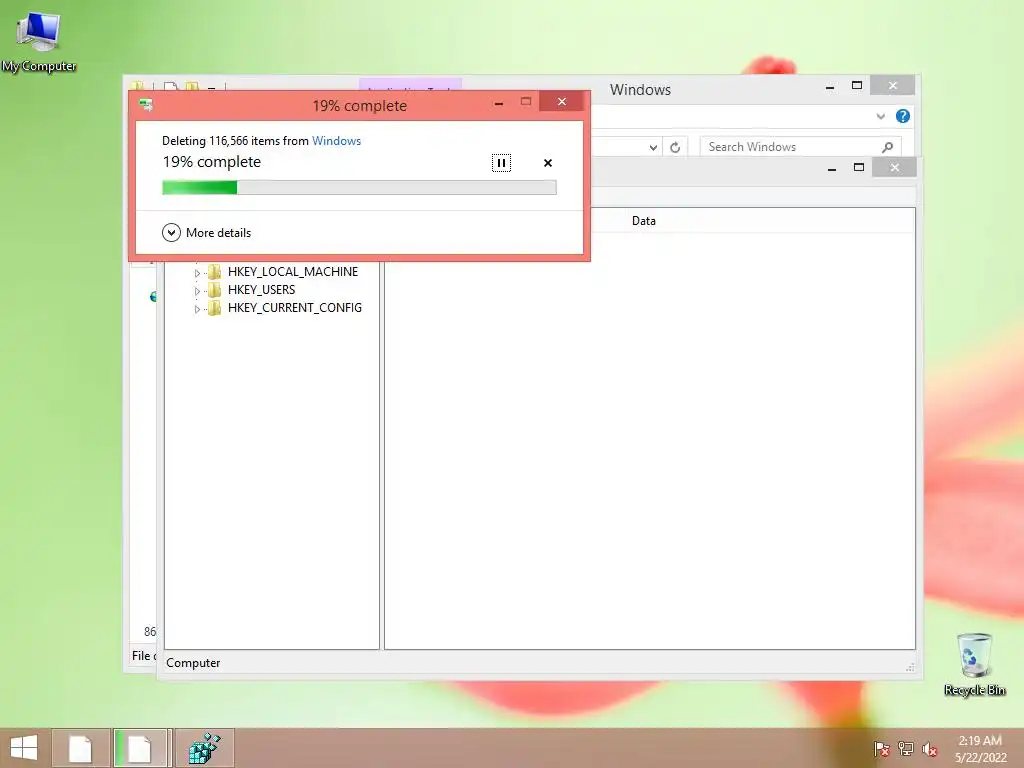Viewport: 1024px width, 768px height.
Task: Open the Recycle Bin desktop icon
Action: click(x=974, y=664)
